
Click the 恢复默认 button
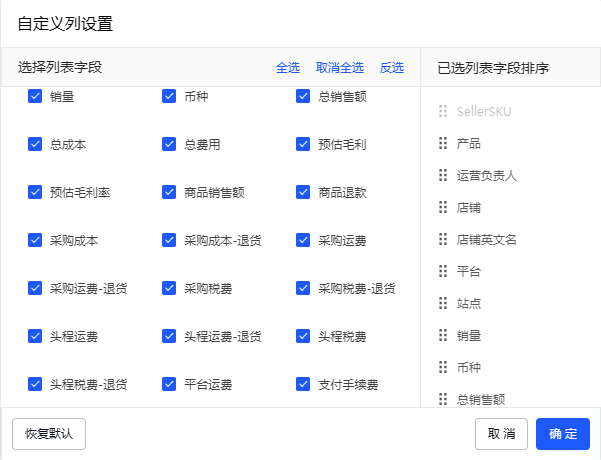[49, 434]
